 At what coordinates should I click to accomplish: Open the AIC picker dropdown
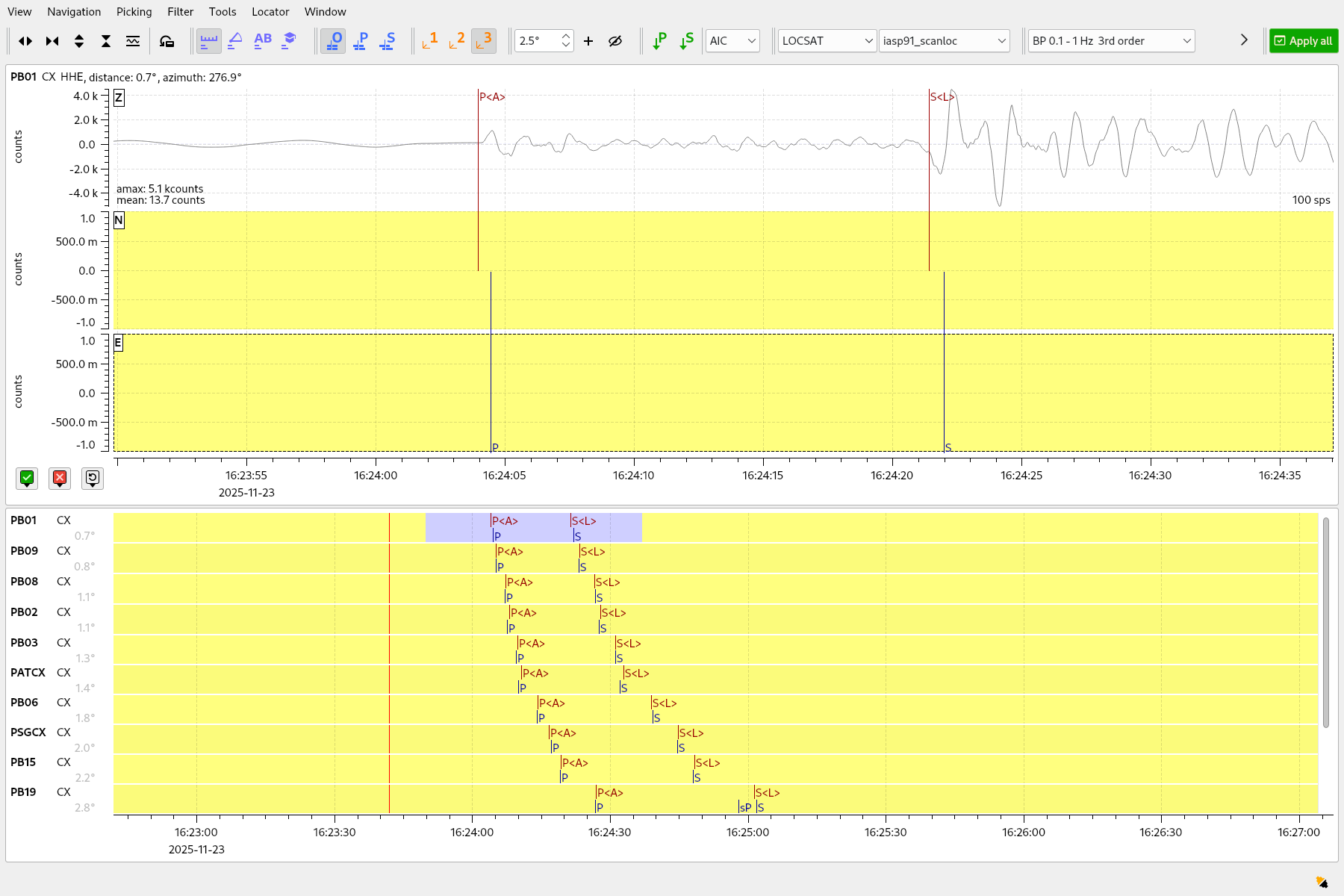(x=732, y=41)
